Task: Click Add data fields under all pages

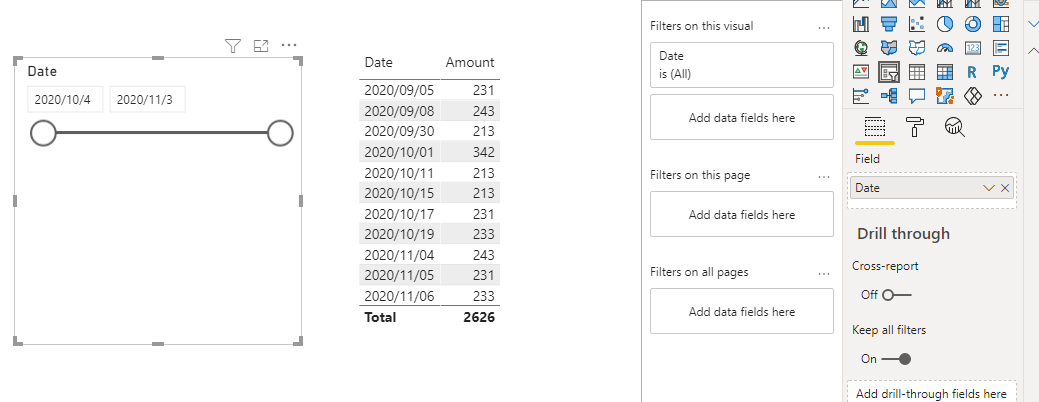Action: pyautogui.click(x=741, y=311)
